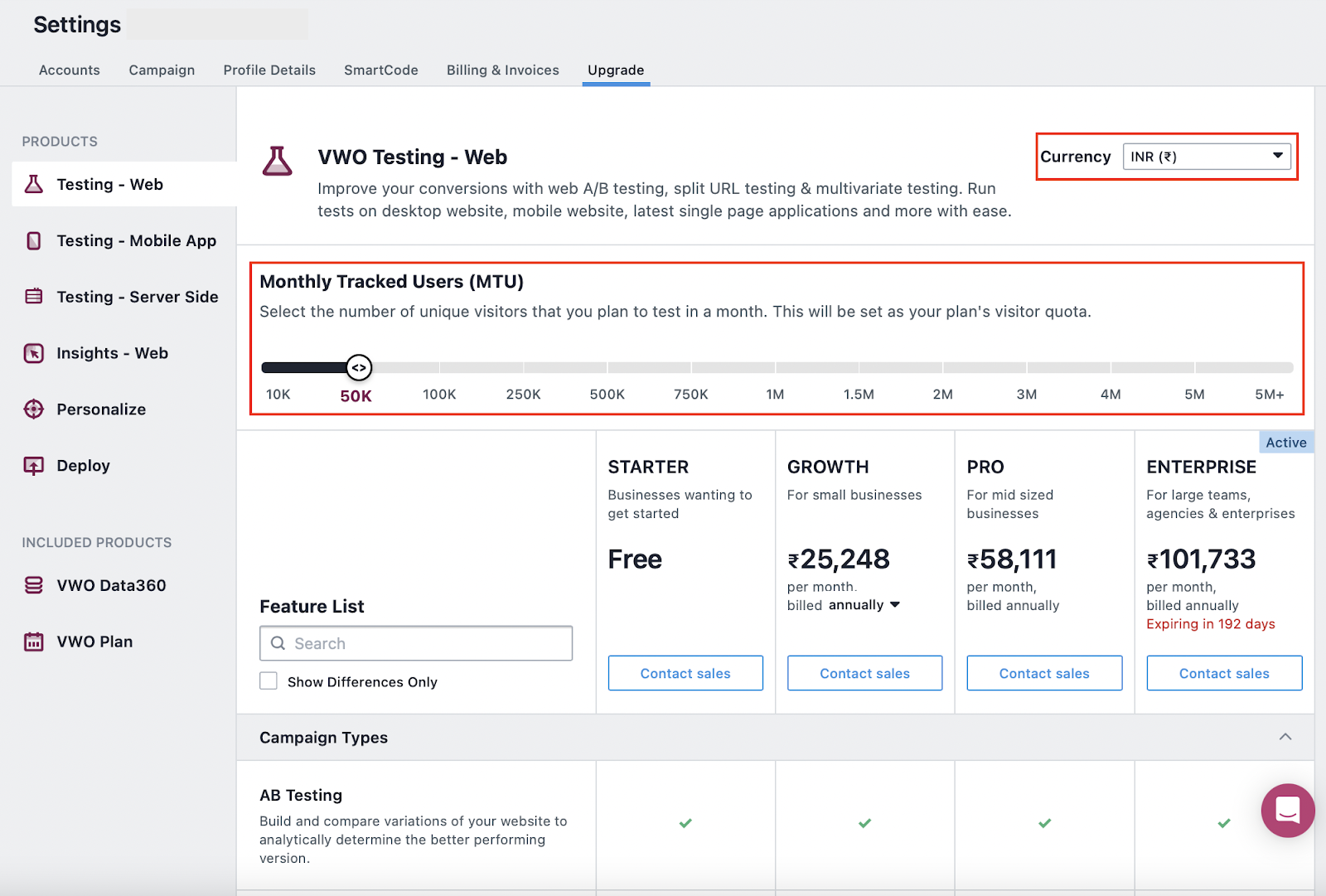
Task: Open the chat support bubble
Action: [x=1288, y=811]
